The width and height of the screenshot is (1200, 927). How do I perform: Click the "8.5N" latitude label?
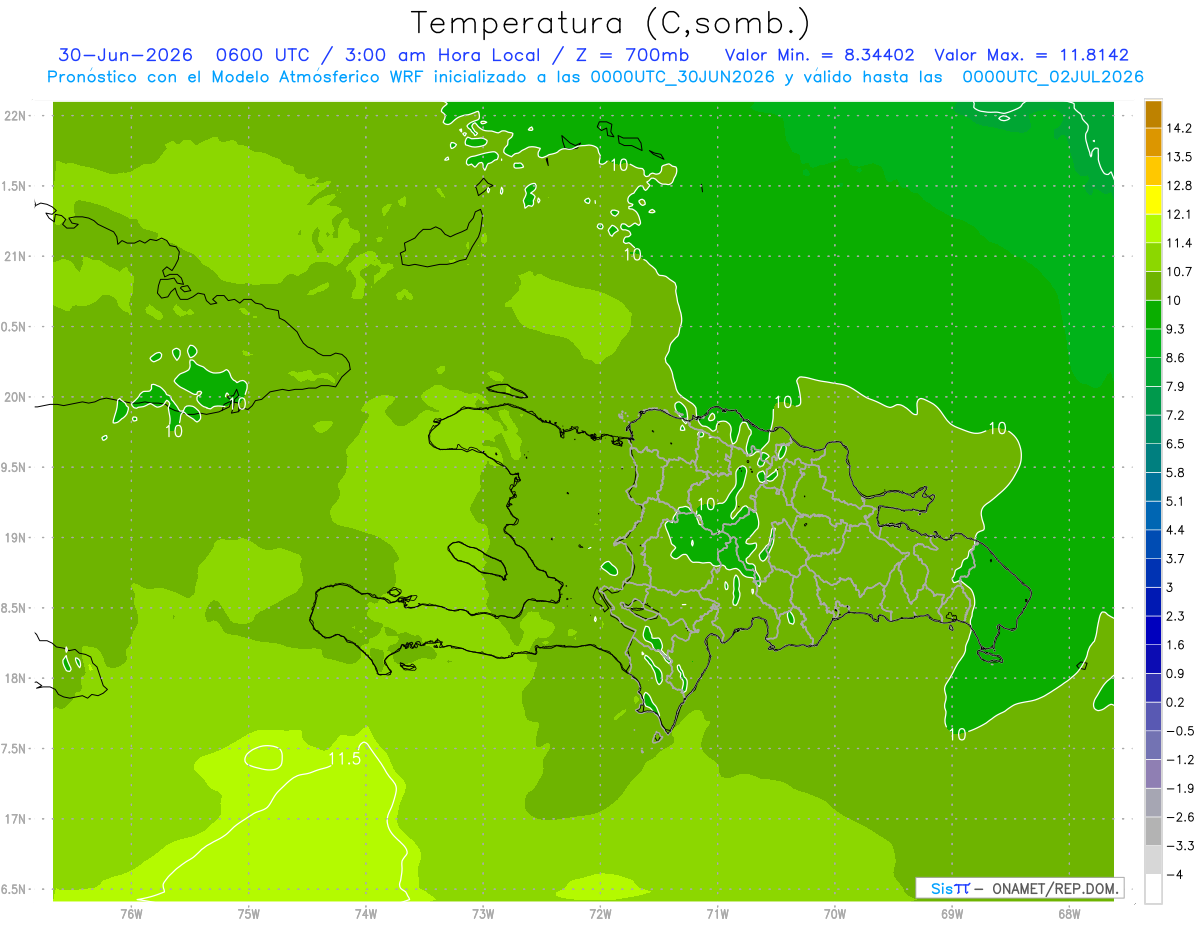(15, 608)
